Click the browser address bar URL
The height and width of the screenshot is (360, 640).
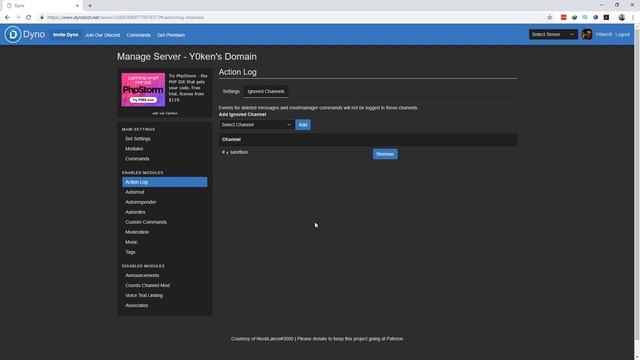tap(125, 18)
